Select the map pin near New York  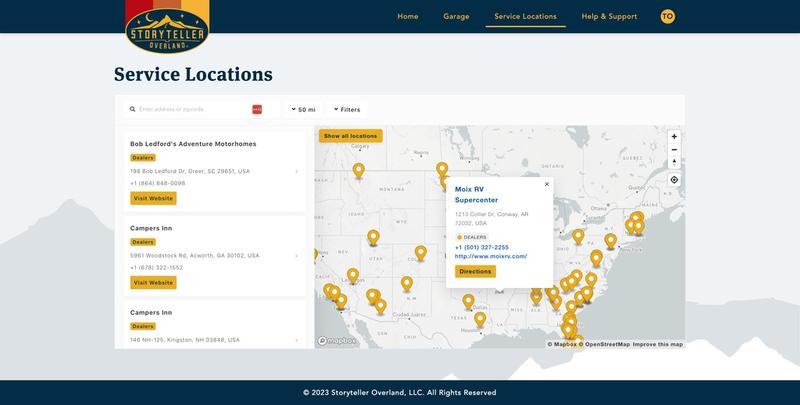click(611, 241)
